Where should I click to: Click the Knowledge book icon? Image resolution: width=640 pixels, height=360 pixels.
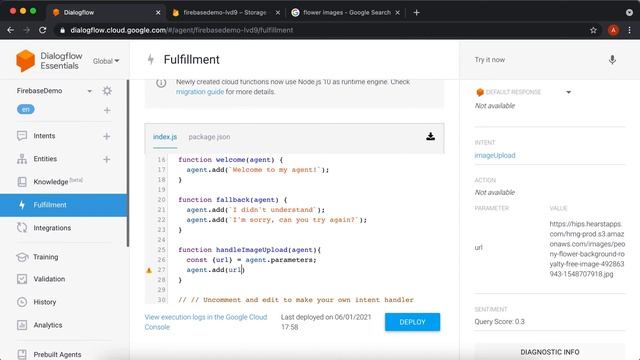point(22,182)
